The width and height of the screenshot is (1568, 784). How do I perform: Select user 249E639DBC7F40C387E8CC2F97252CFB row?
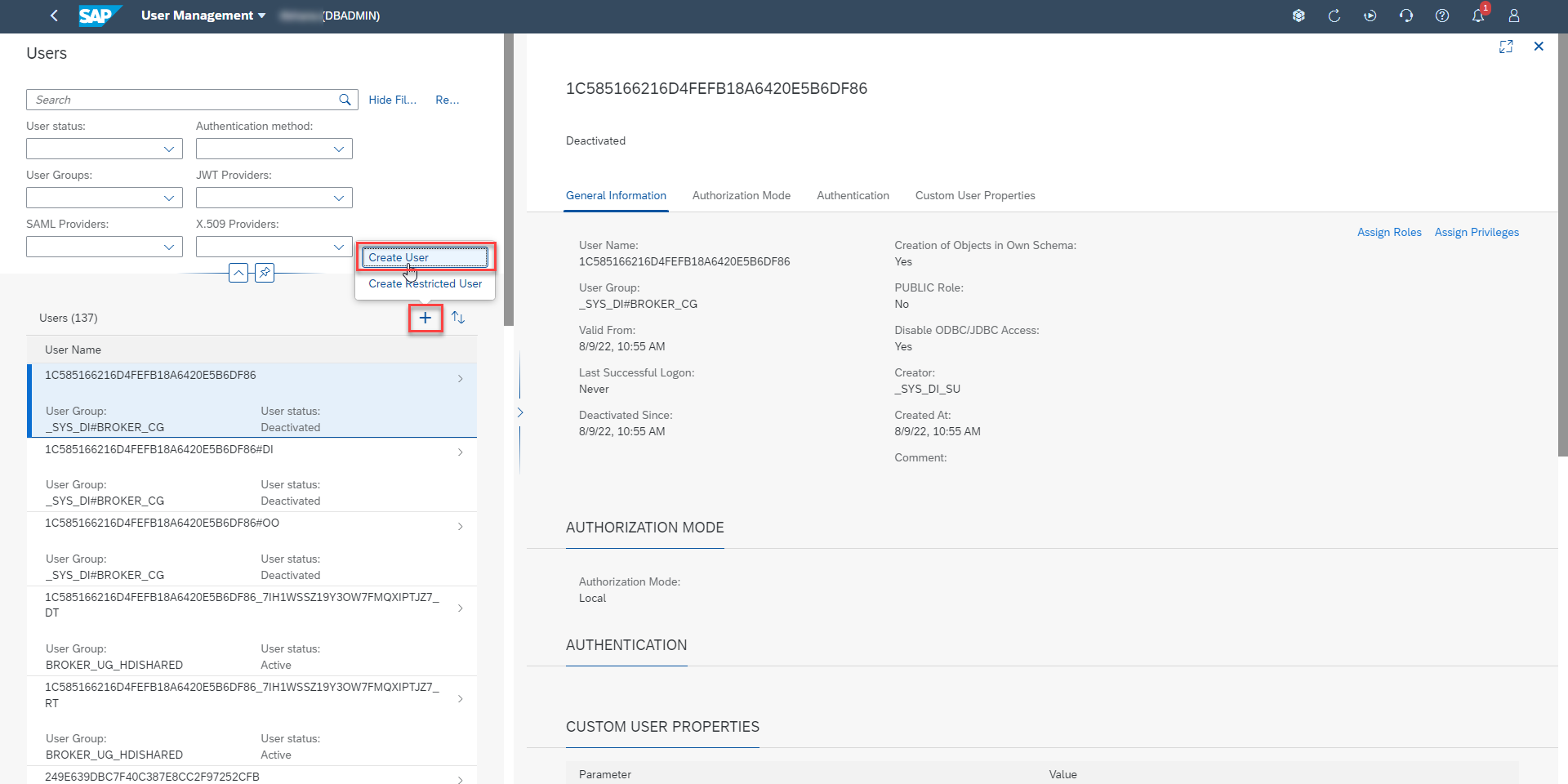point(252,776)
